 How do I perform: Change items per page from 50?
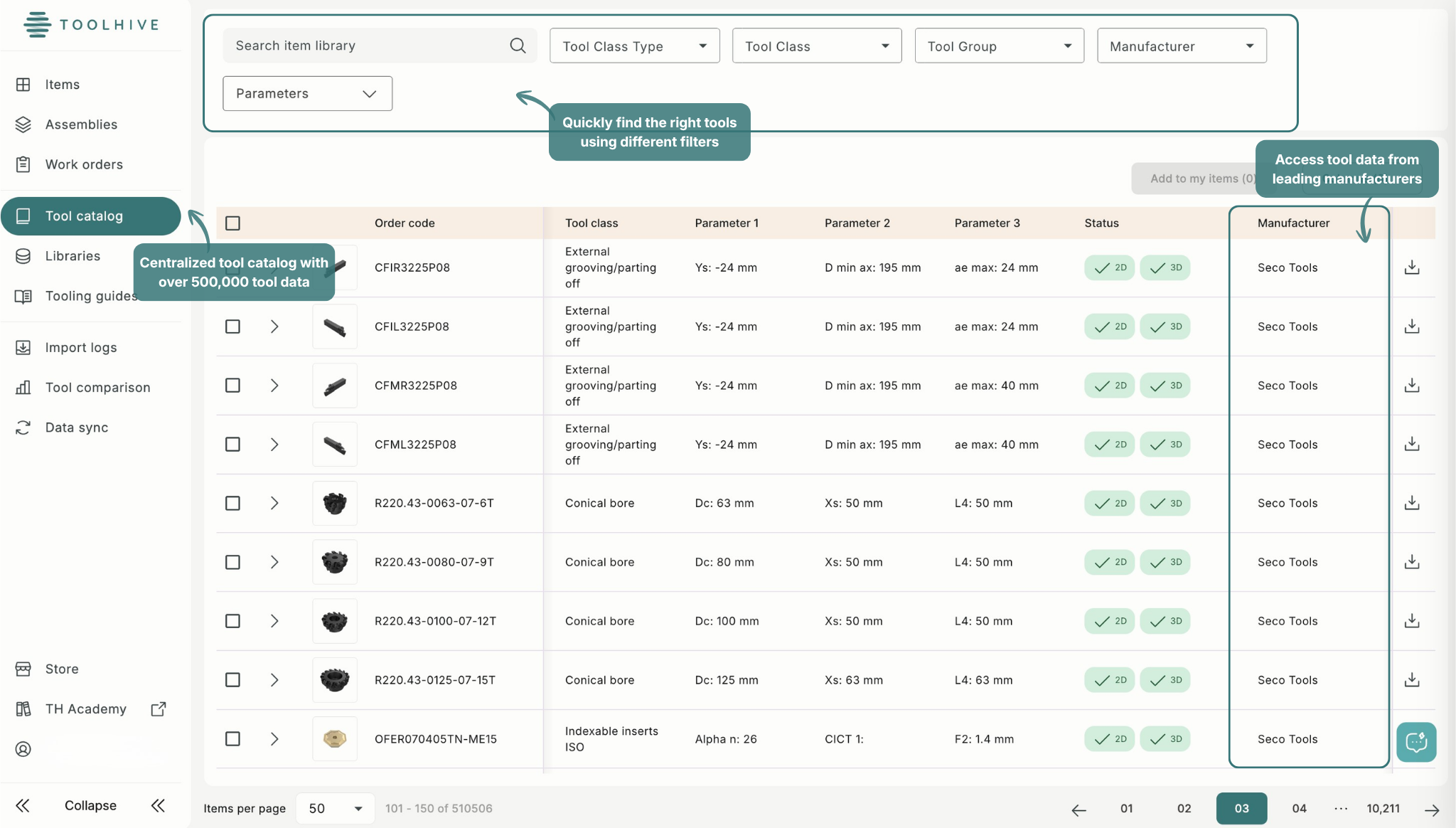[335, 809]
